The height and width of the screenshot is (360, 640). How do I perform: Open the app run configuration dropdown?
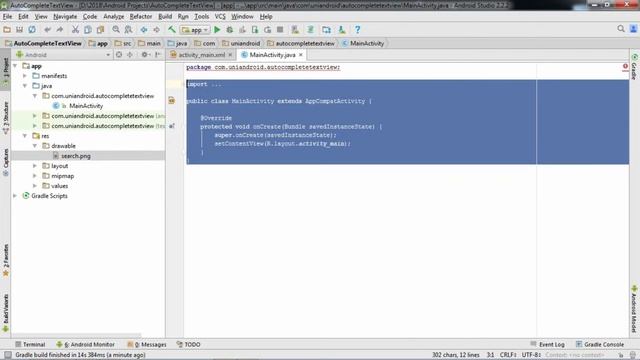(x=195, y=30)
